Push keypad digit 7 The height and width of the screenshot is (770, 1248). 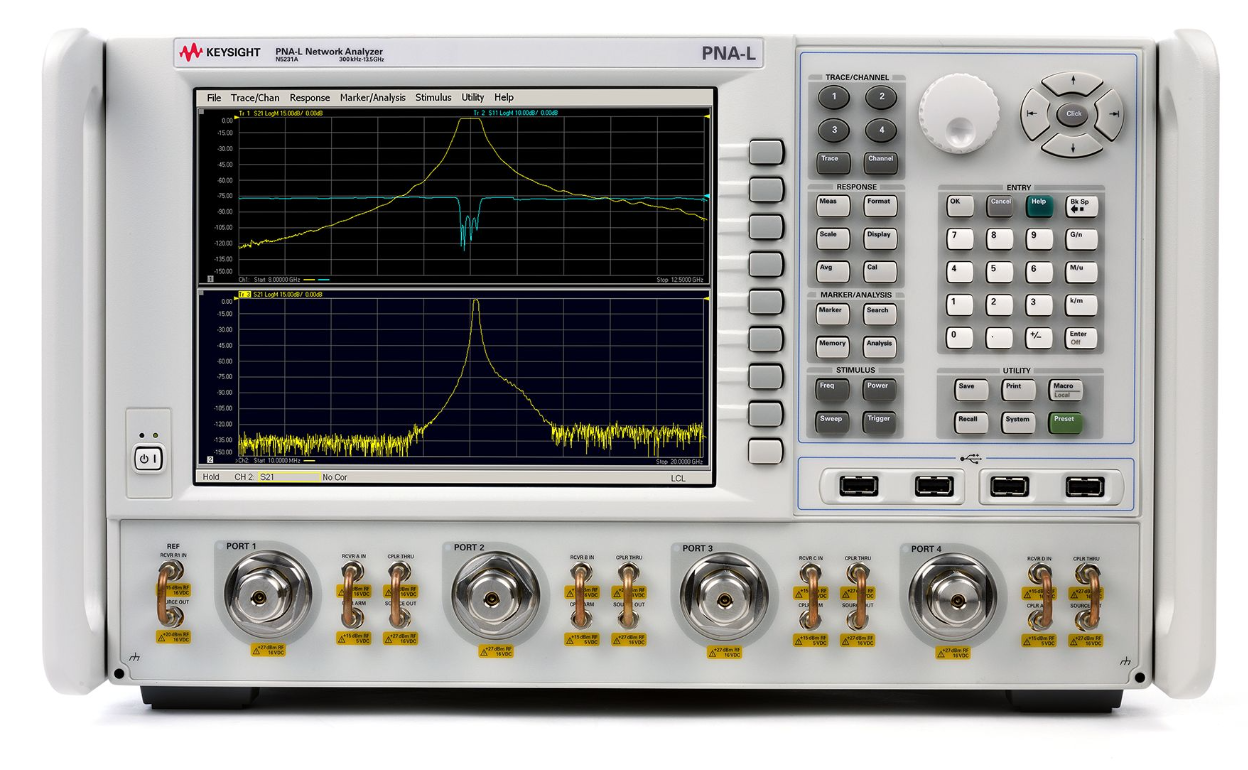pos(960,239)
